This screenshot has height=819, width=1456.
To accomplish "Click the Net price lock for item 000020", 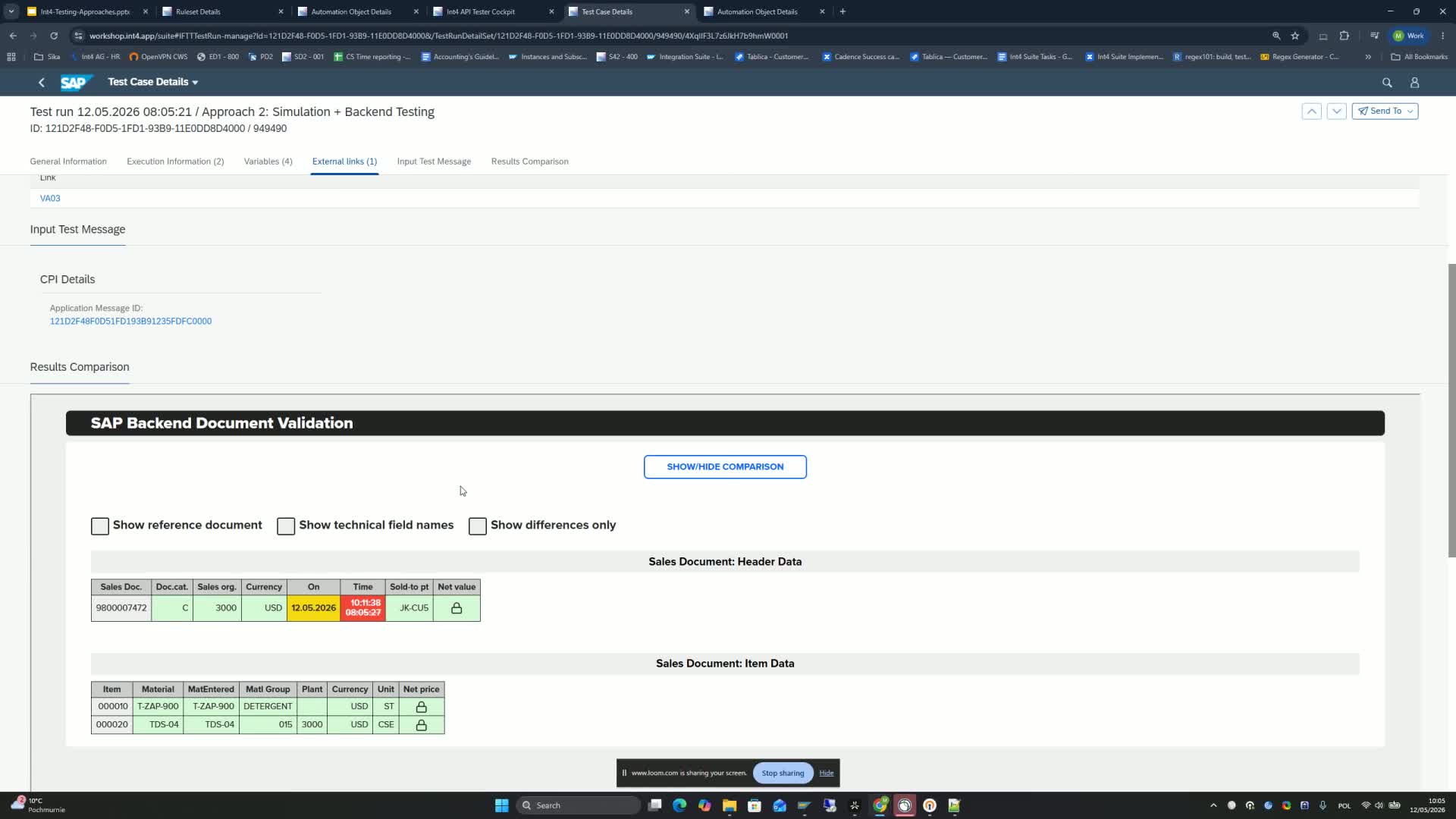I will click(x=421, y=725).
